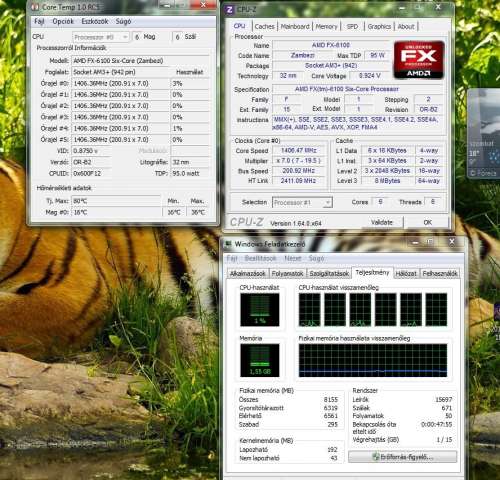Screen dimensions: 500x480
Task: Click the weather gadget on the desktop
Action: (484, 133)
